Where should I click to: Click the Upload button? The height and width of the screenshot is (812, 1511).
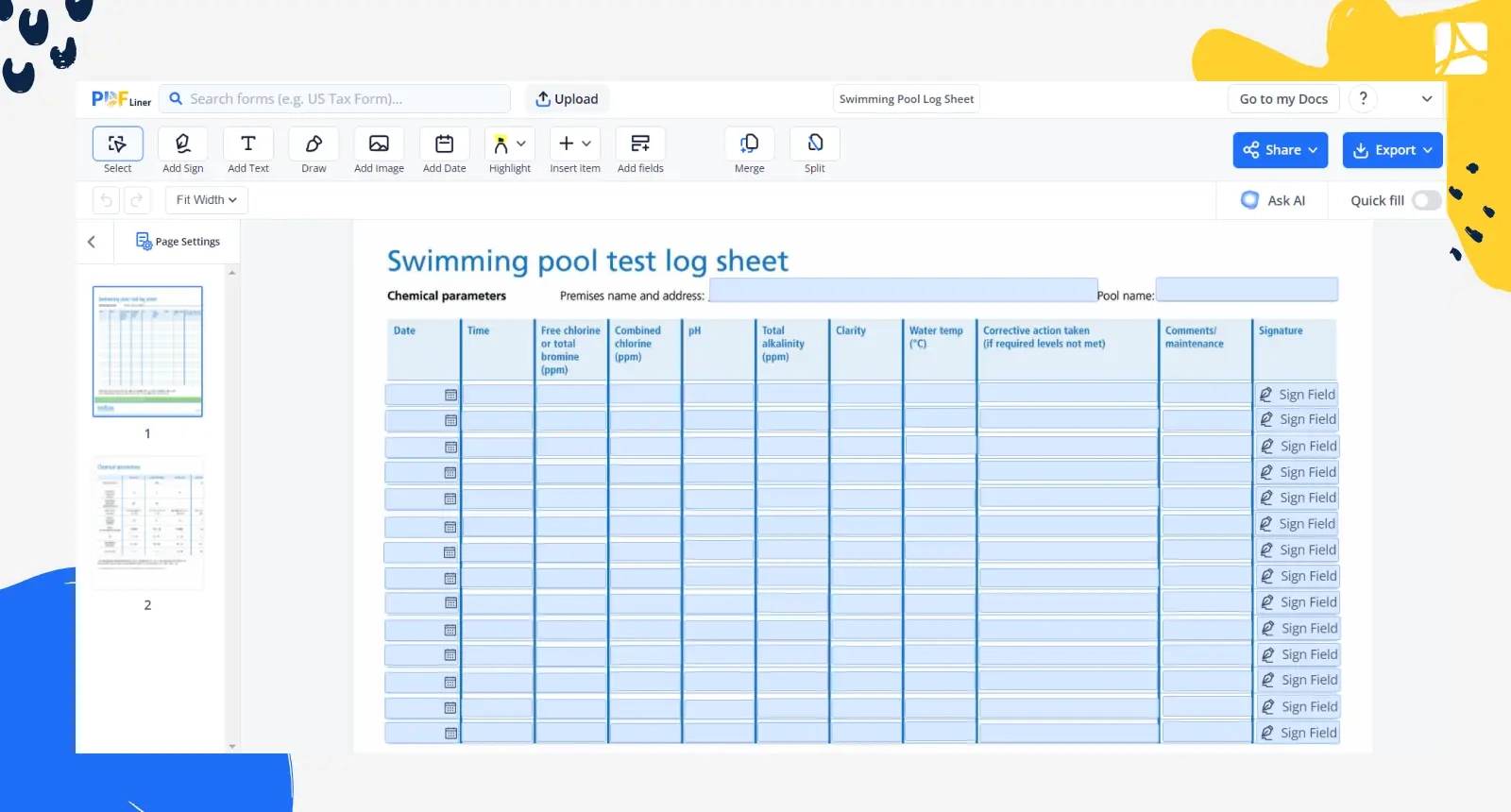[567, 99]
